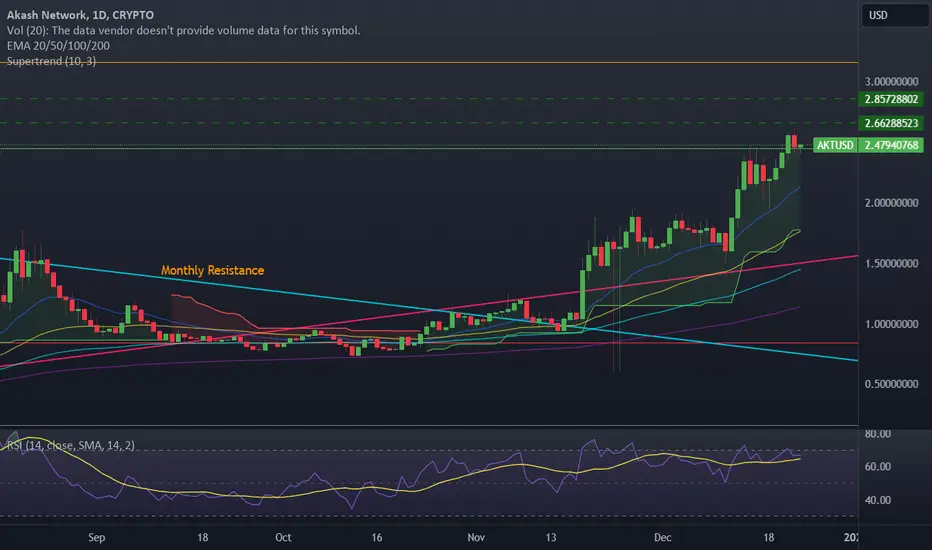The width and height of the screenshot is (932, 550).
Task: Click the 1.00000000 price axis value
Action: 891,324
